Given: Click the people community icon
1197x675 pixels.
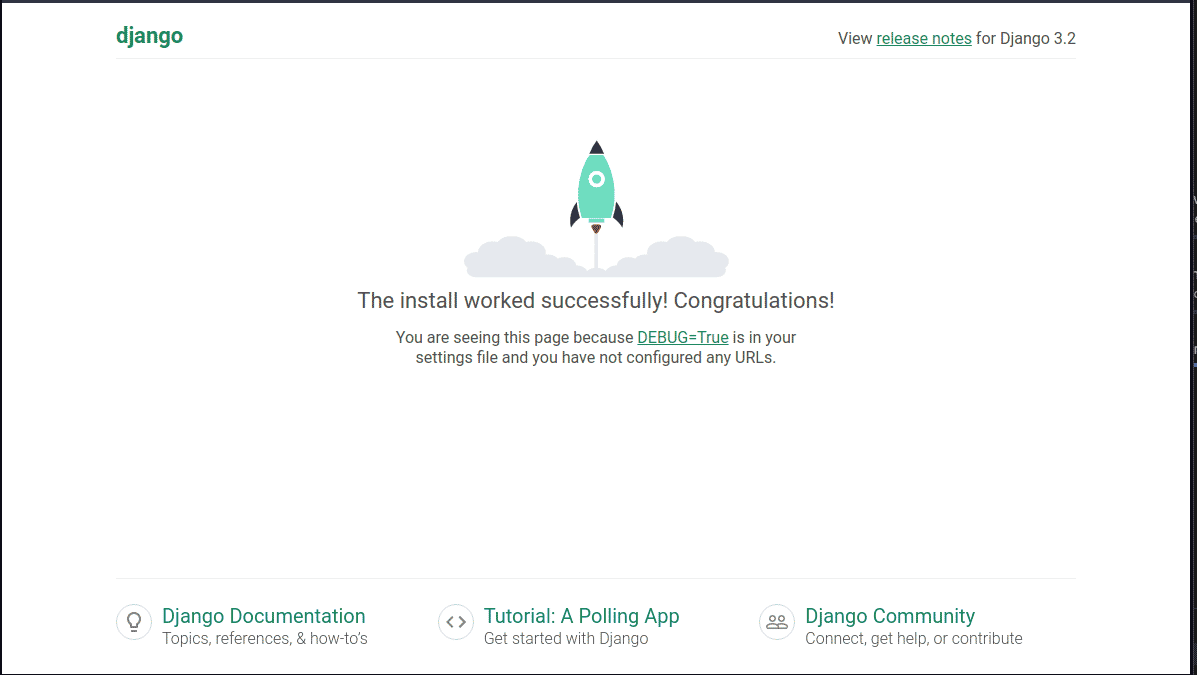Looking at the screenshot, I should (776, 622).
